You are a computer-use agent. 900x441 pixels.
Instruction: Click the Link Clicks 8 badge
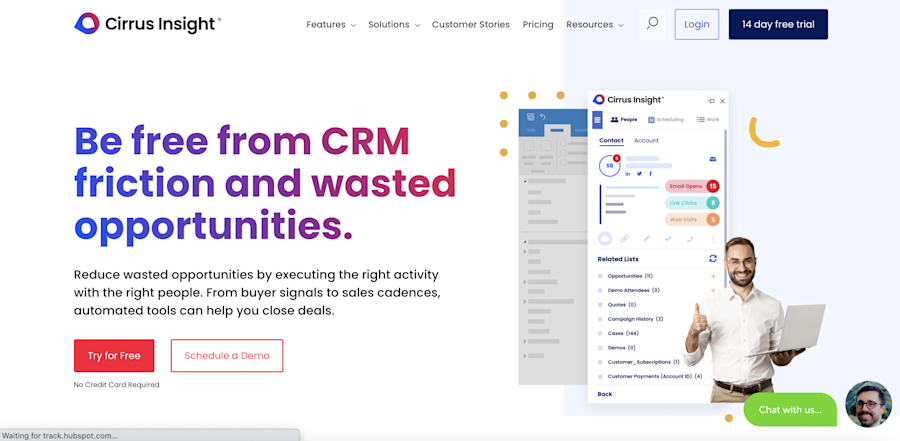(692, 203)
